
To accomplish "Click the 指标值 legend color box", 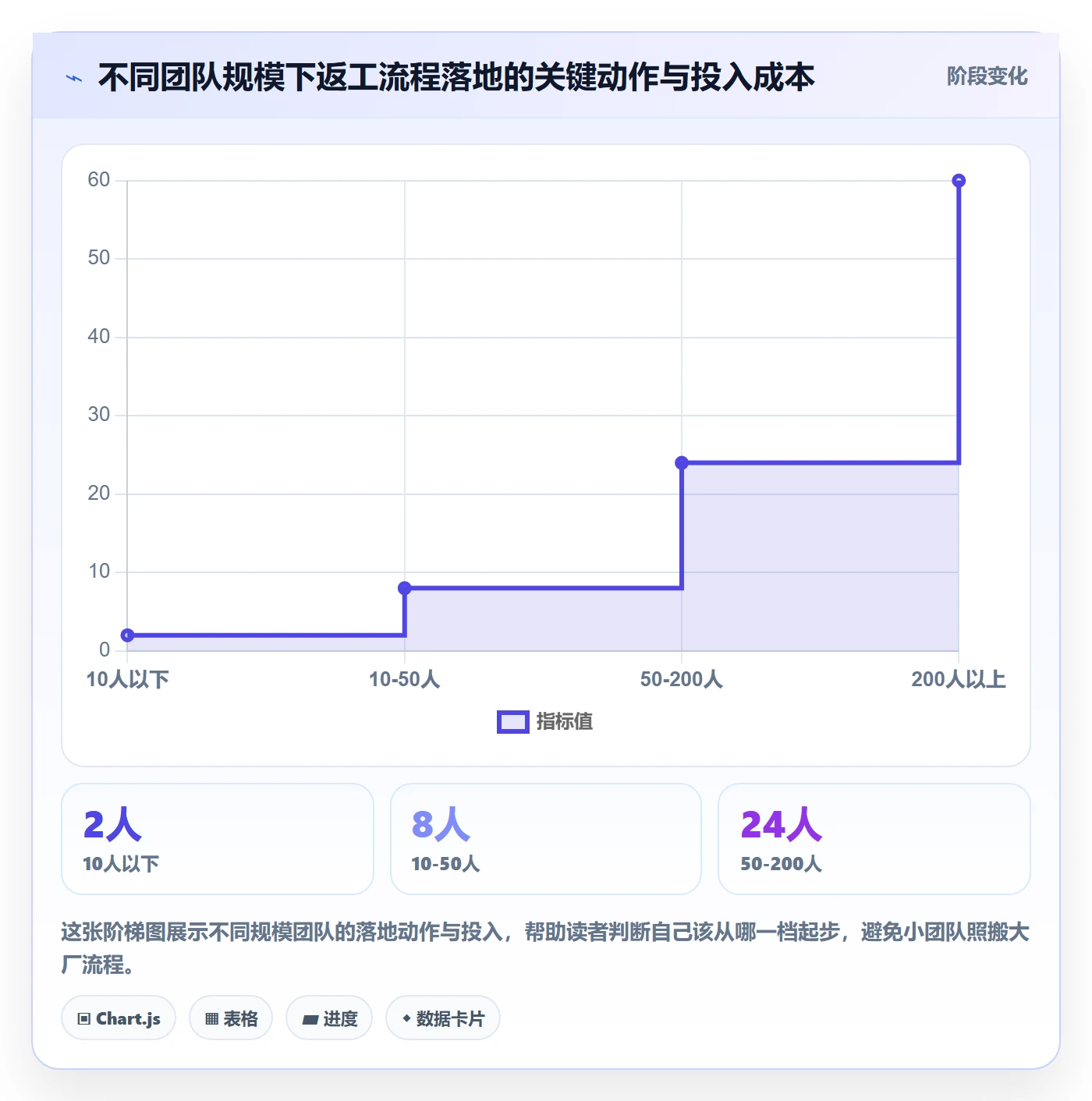I will pyautogui.click(x=513, y=722).
